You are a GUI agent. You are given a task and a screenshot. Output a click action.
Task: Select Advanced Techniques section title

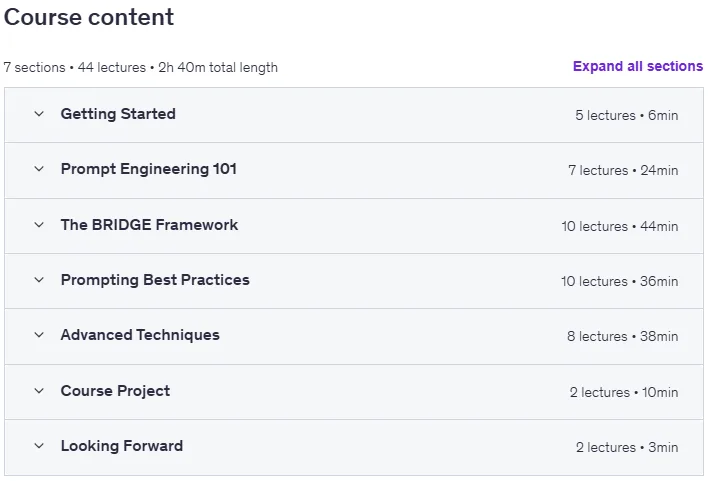[140, 335]
